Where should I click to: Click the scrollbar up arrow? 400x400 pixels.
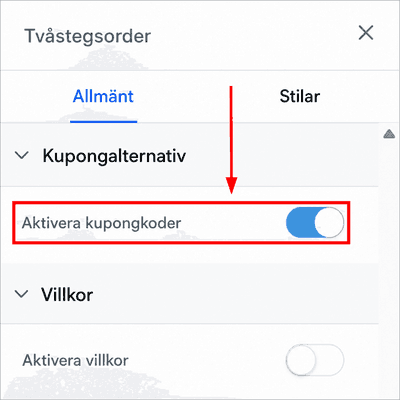[x=389, y=134]
